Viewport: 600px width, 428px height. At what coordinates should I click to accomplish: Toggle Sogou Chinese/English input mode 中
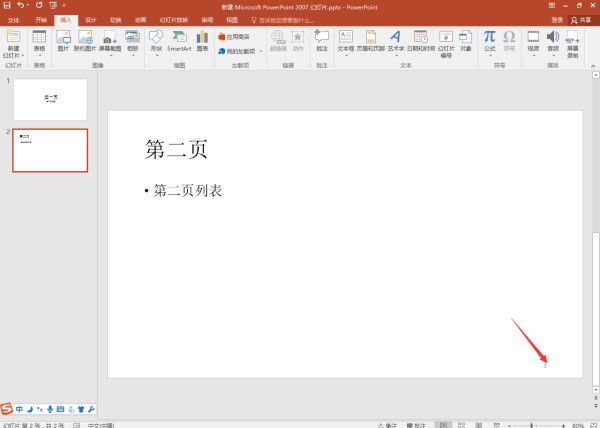(x=19, y=410)
